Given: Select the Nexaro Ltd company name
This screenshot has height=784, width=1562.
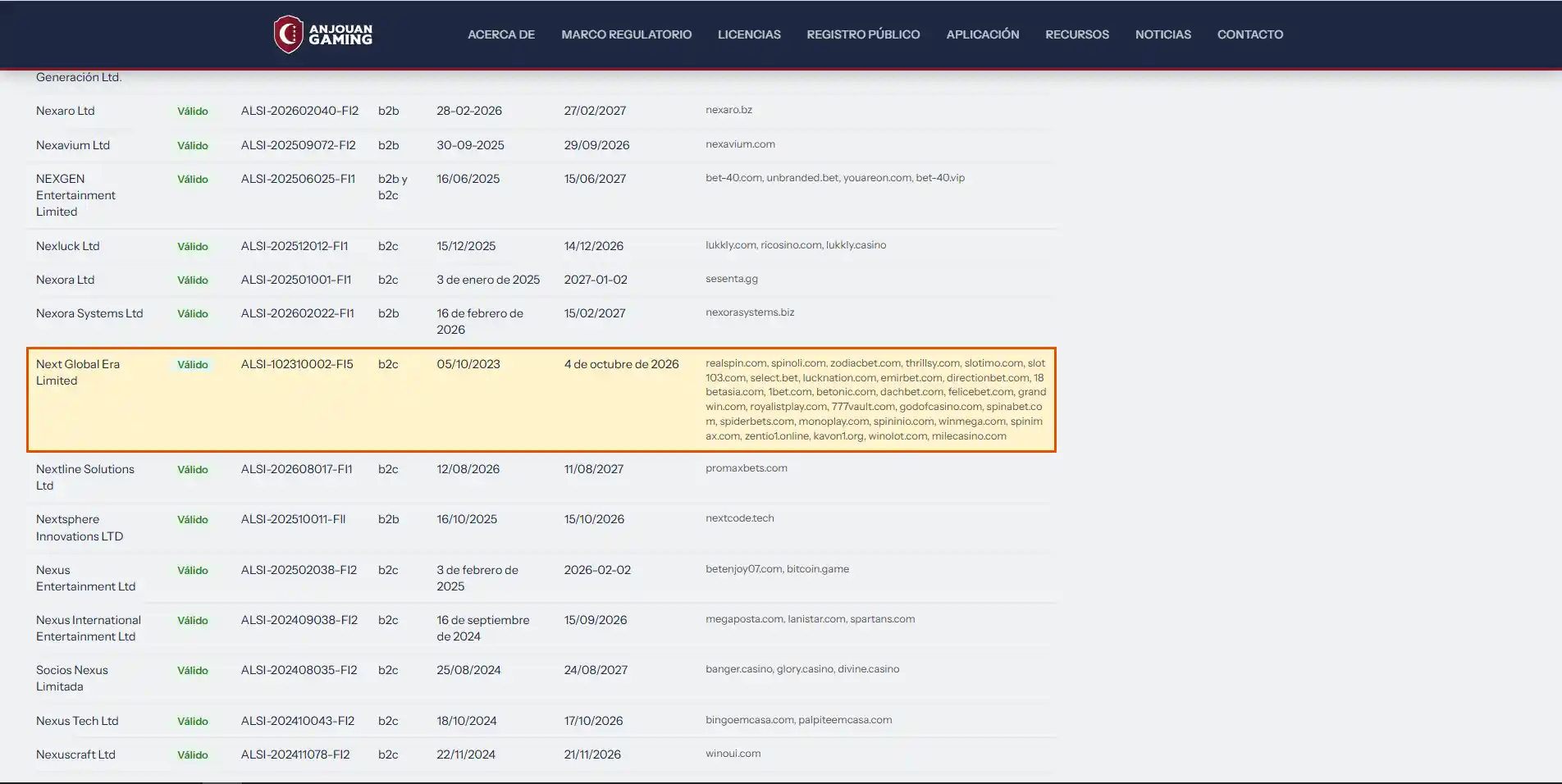Looking at the screenshot, I should [x=66, y=111].
